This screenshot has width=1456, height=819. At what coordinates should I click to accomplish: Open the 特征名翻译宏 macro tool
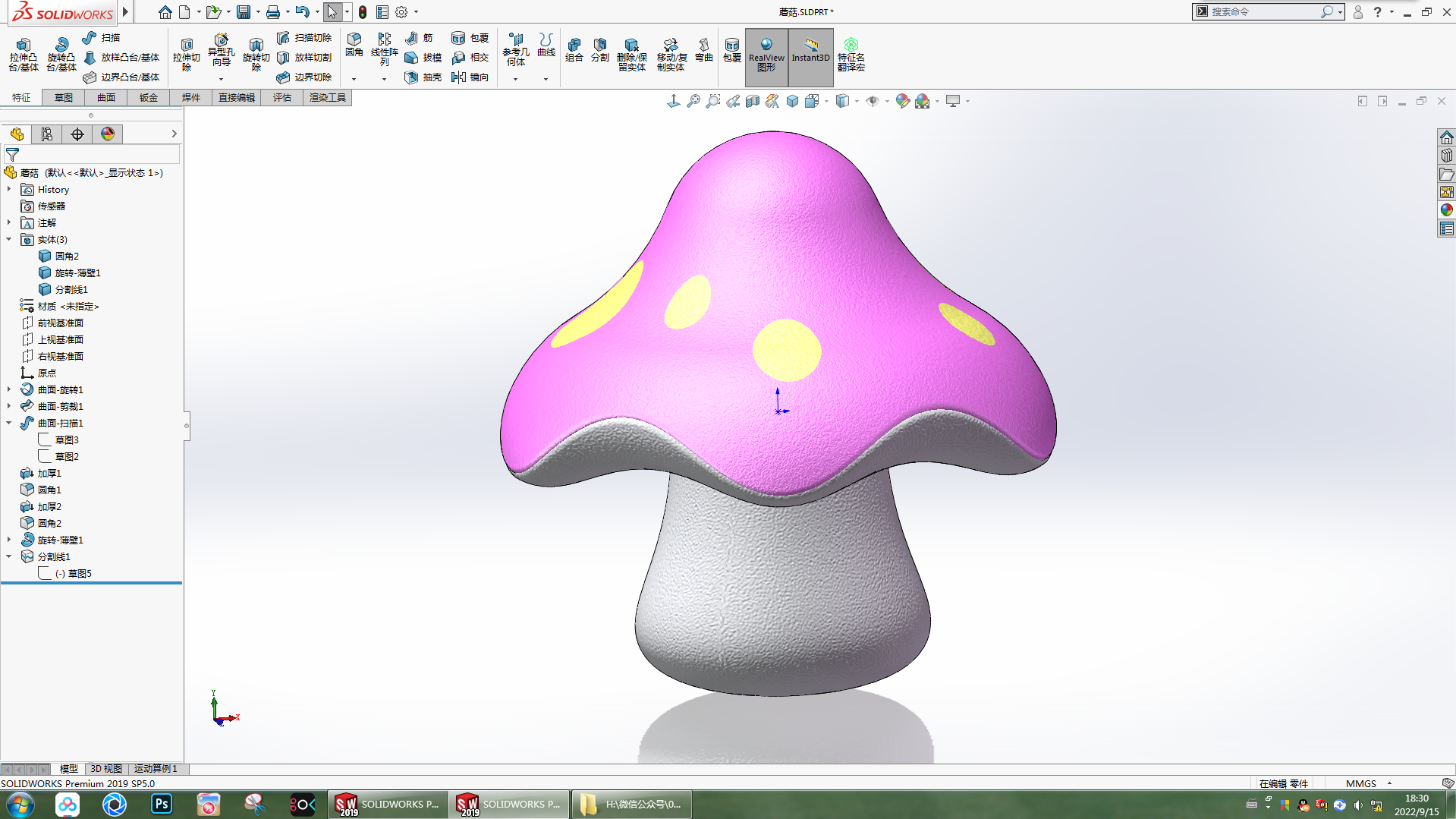tap(851, 55)
